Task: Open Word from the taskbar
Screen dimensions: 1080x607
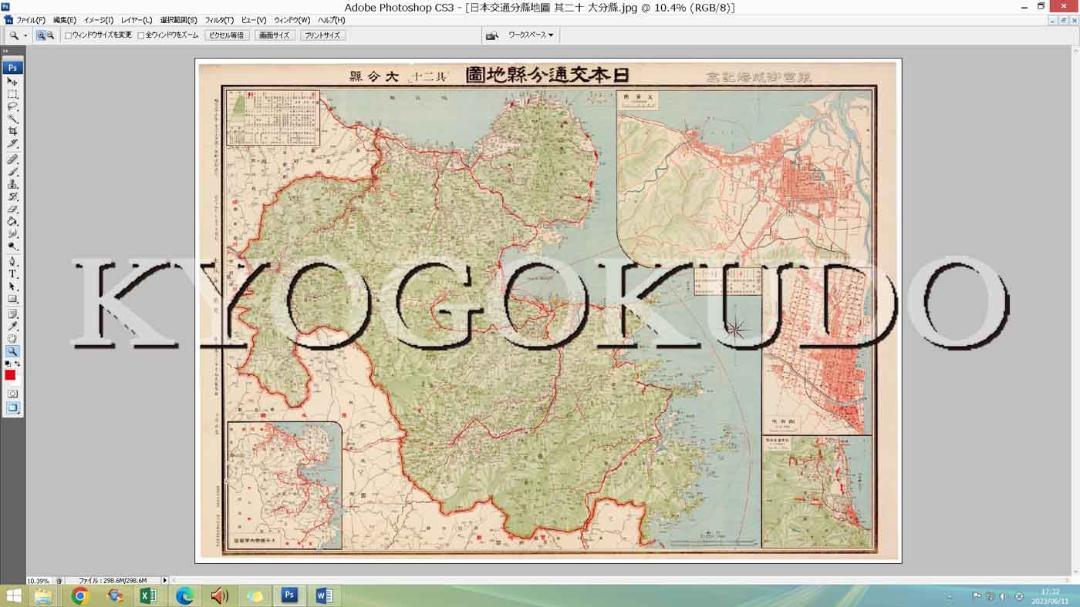Action: [x=324, y=596]
